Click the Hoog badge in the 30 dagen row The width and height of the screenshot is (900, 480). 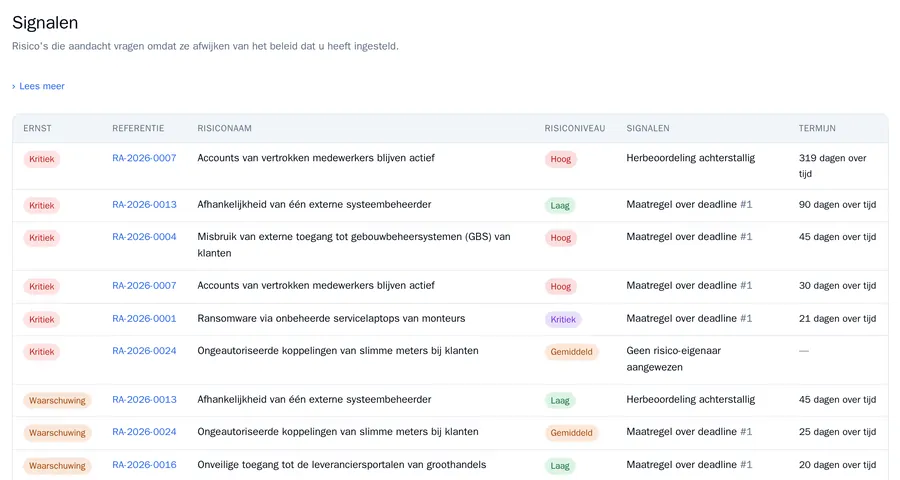click(x=561, y=287)
